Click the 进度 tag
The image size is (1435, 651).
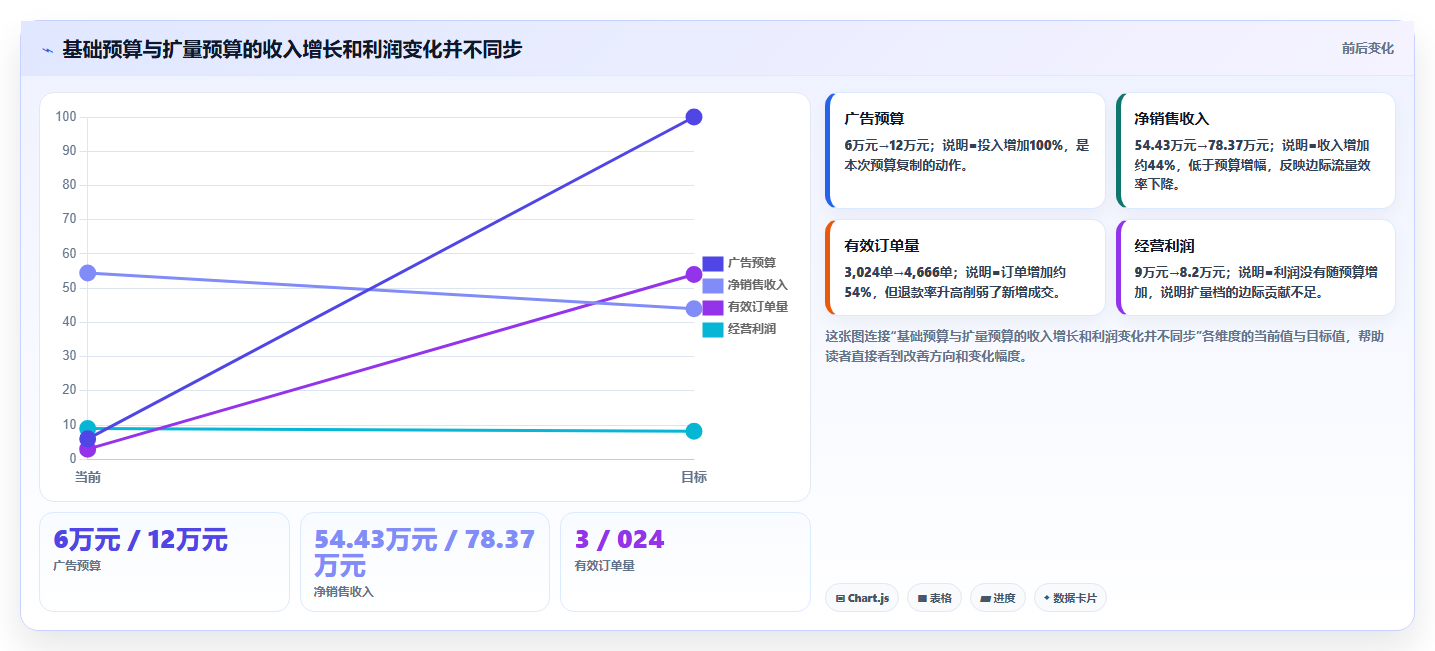pyautogui.click(x=998, y=598)
